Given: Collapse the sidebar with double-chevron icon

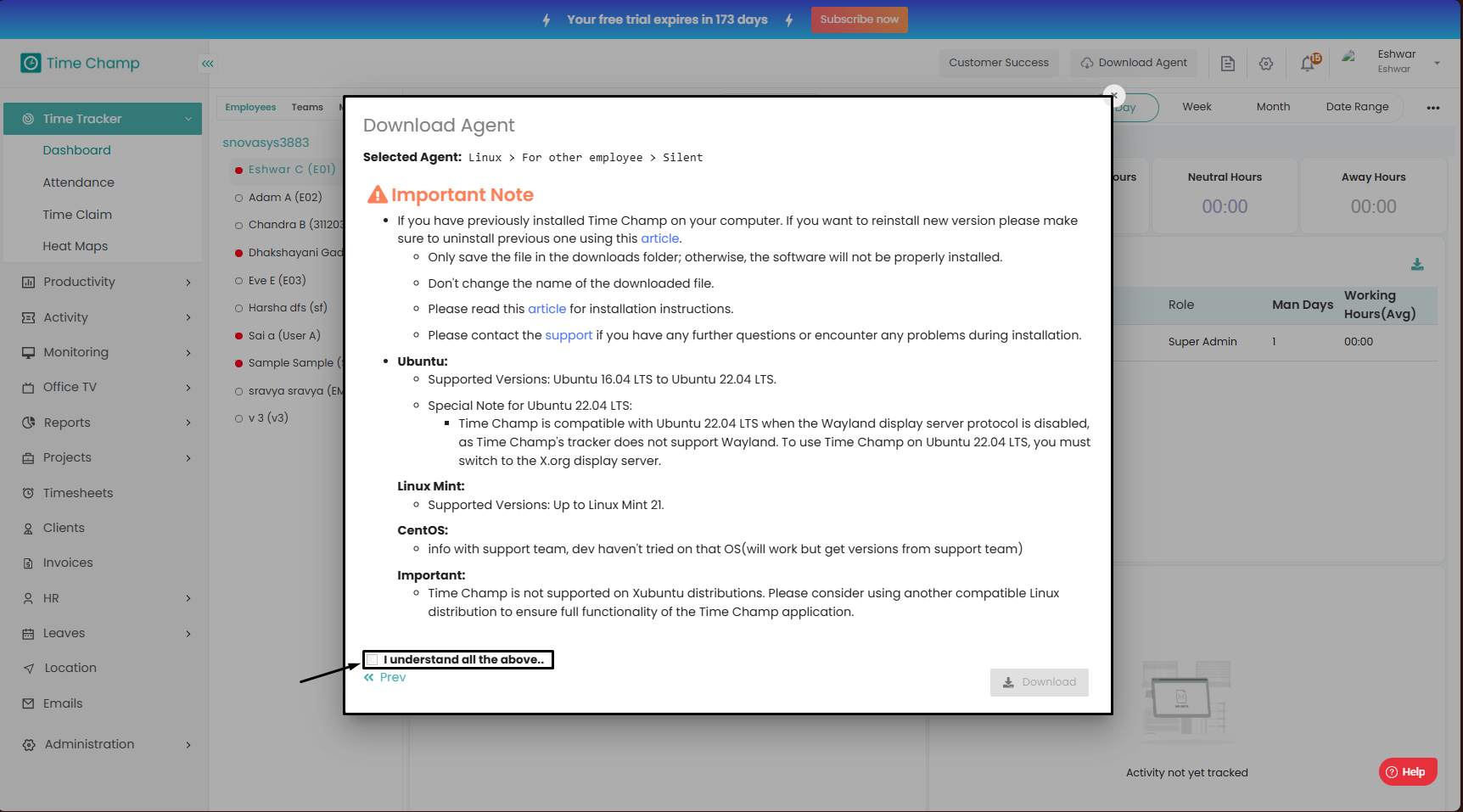Looking at the screenshot, I should [x=208, y=64].
